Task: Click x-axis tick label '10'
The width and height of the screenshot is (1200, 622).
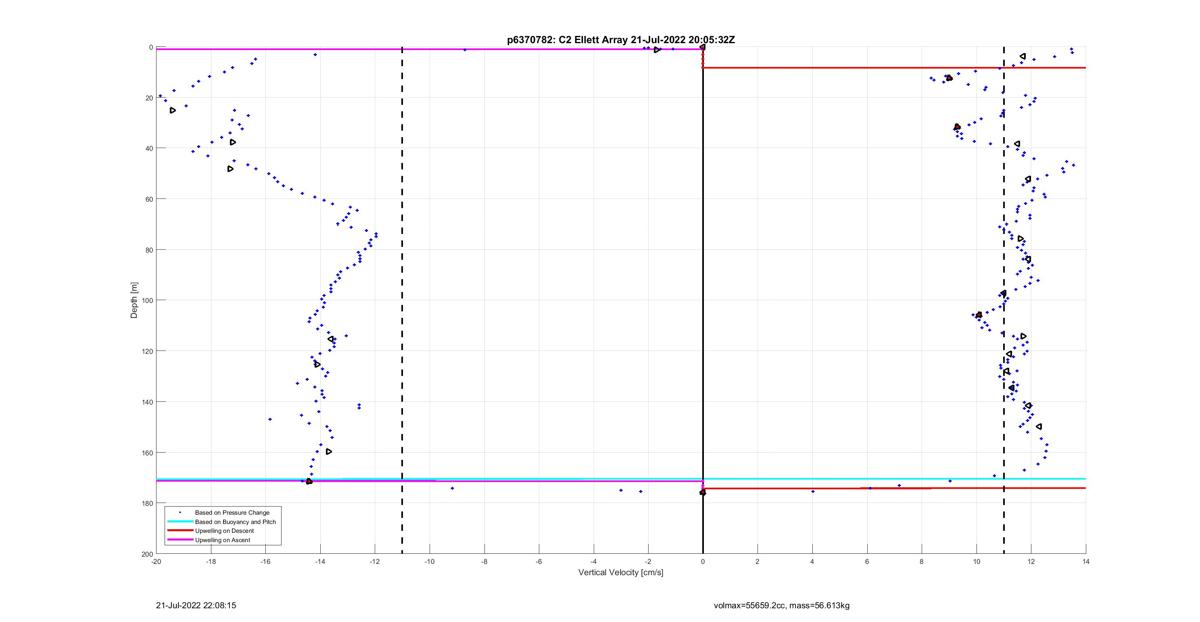Action: 977,562
